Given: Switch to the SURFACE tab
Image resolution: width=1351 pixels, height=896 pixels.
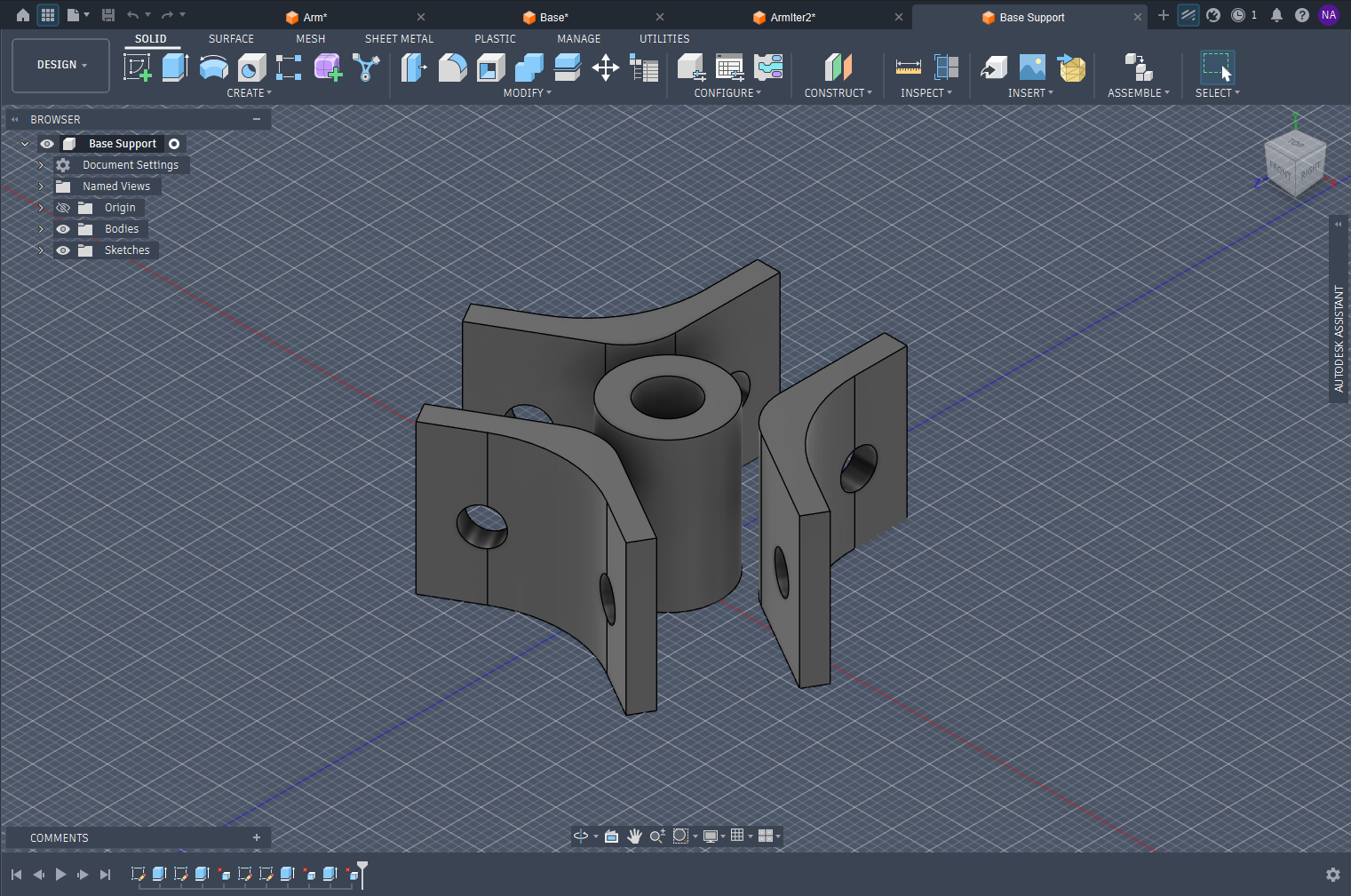Looking at the screenshot, I should (x=231, y=39).
